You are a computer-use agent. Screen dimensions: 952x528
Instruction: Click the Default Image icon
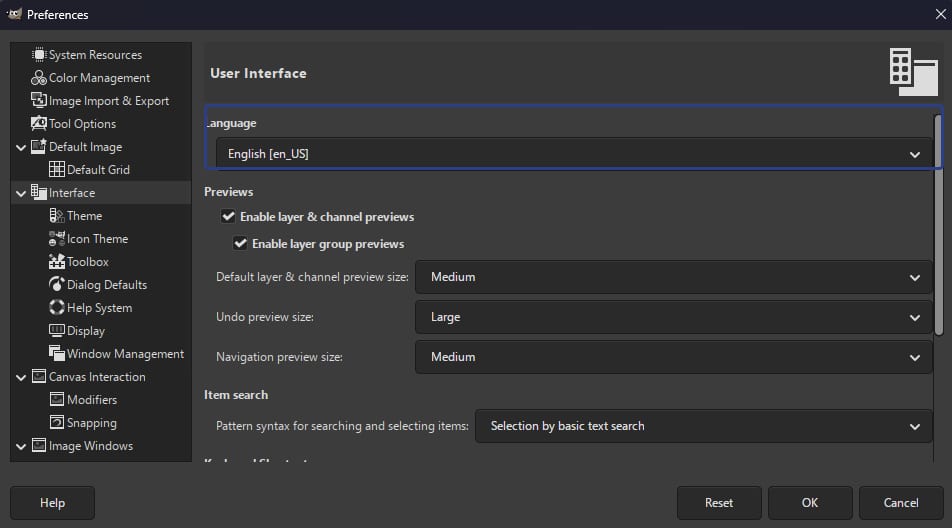[39, 146]
